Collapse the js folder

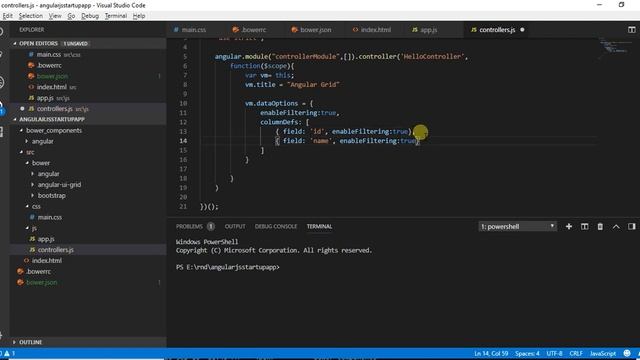tap(27, 228)
